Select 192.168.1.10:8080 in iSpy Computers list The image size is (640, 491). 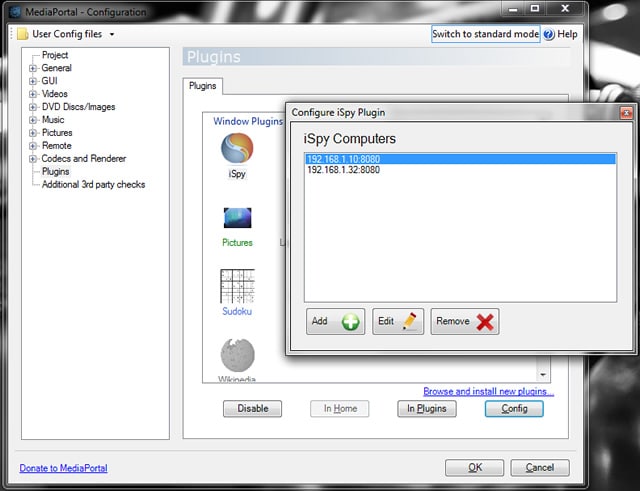(460, 159)
